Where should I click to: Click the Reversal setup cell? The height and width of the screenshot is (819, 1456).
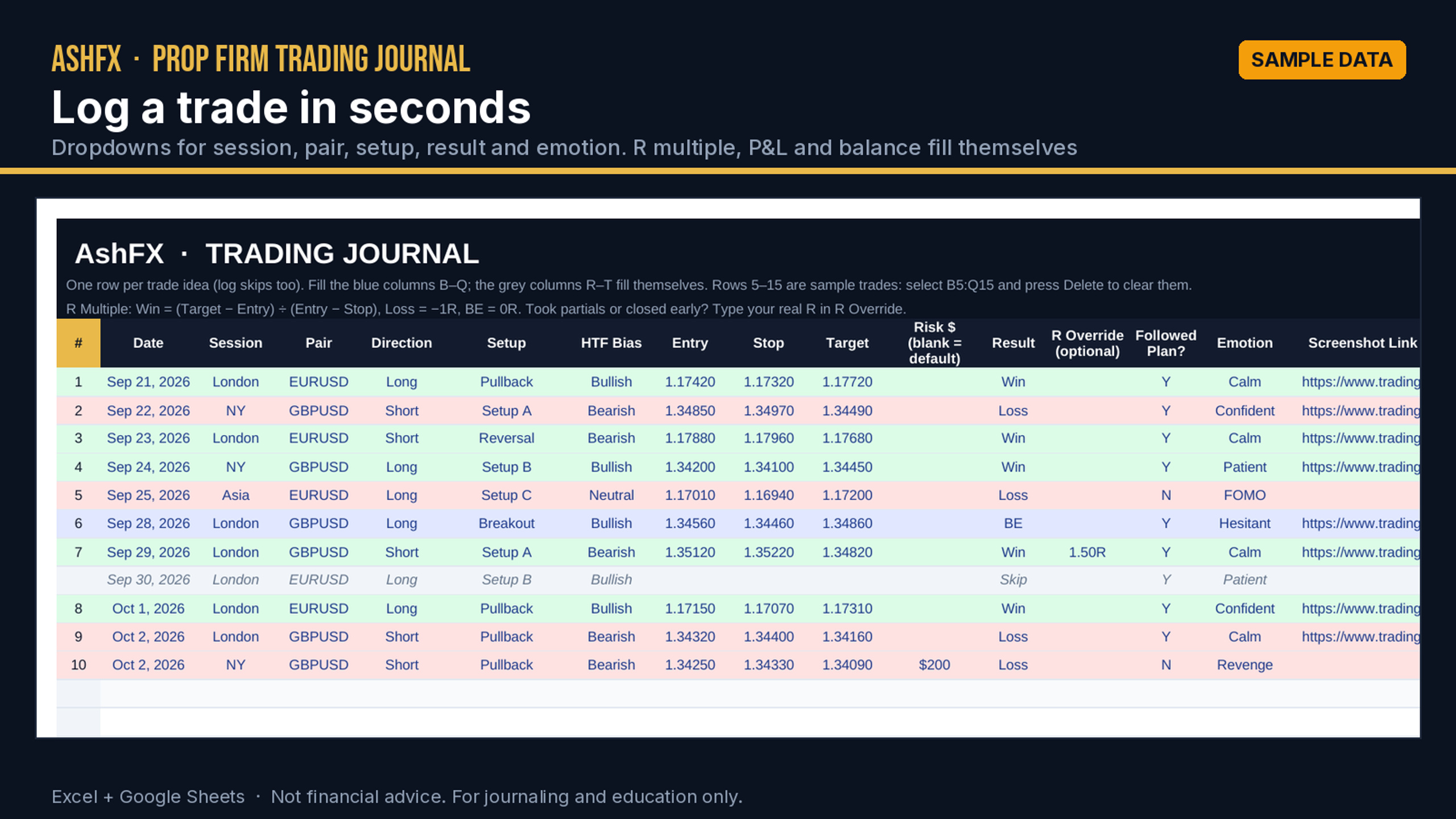506,438
